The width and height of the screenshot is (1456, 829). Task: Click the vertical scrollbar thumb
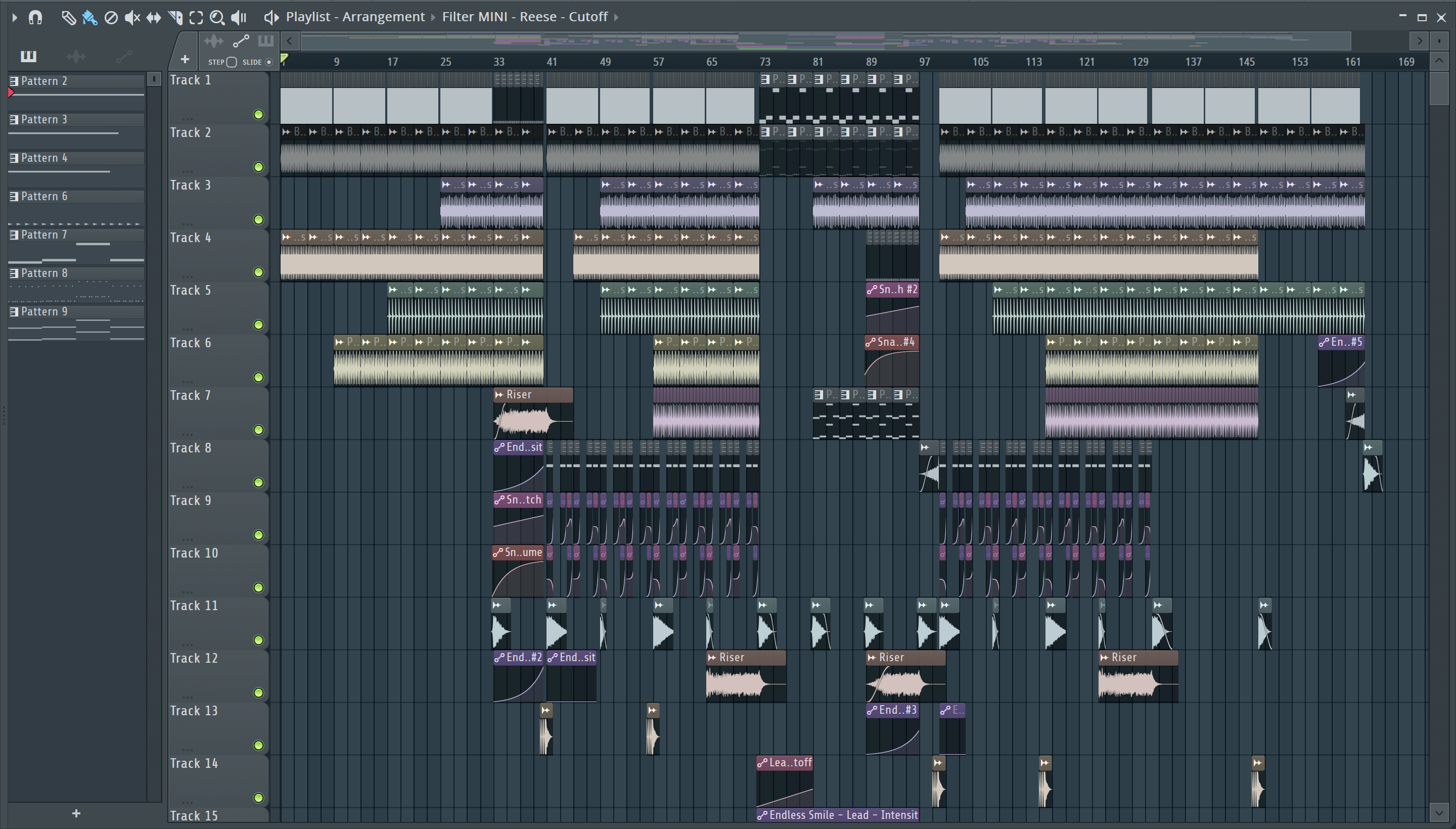click(1439, 88)
